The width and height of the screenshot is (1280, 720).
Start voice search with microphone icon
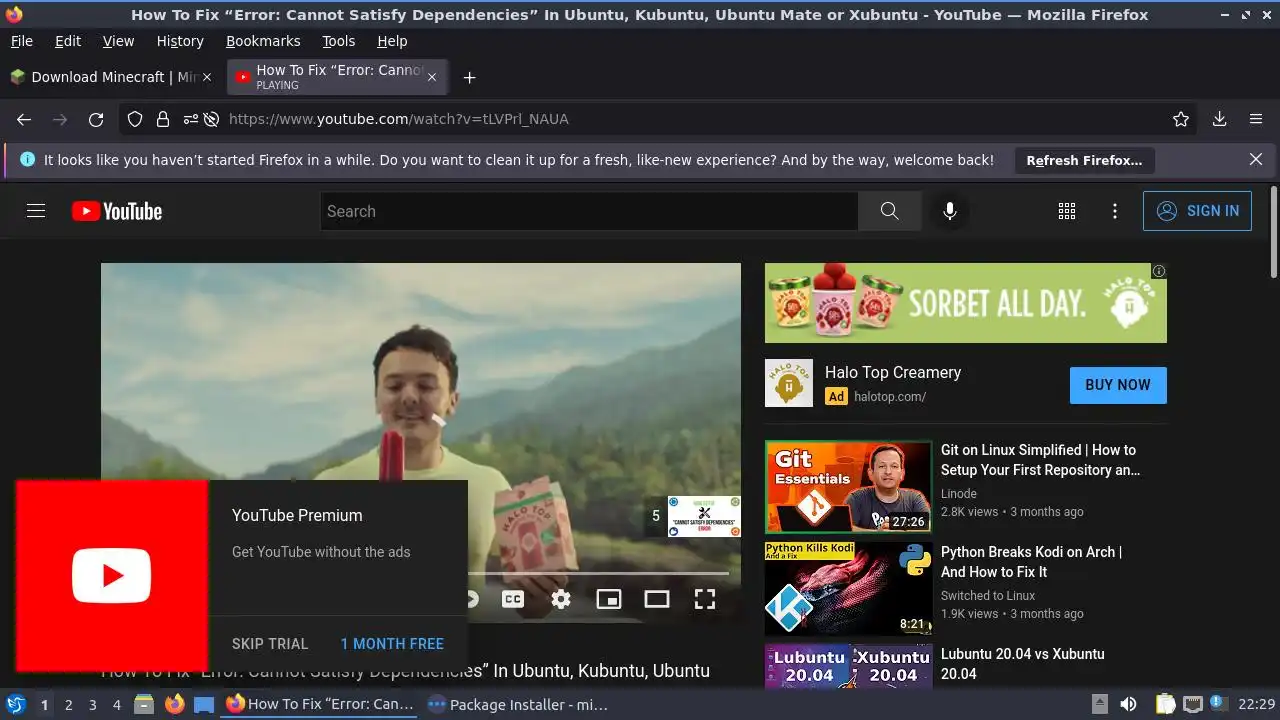[x=950, y=211]
